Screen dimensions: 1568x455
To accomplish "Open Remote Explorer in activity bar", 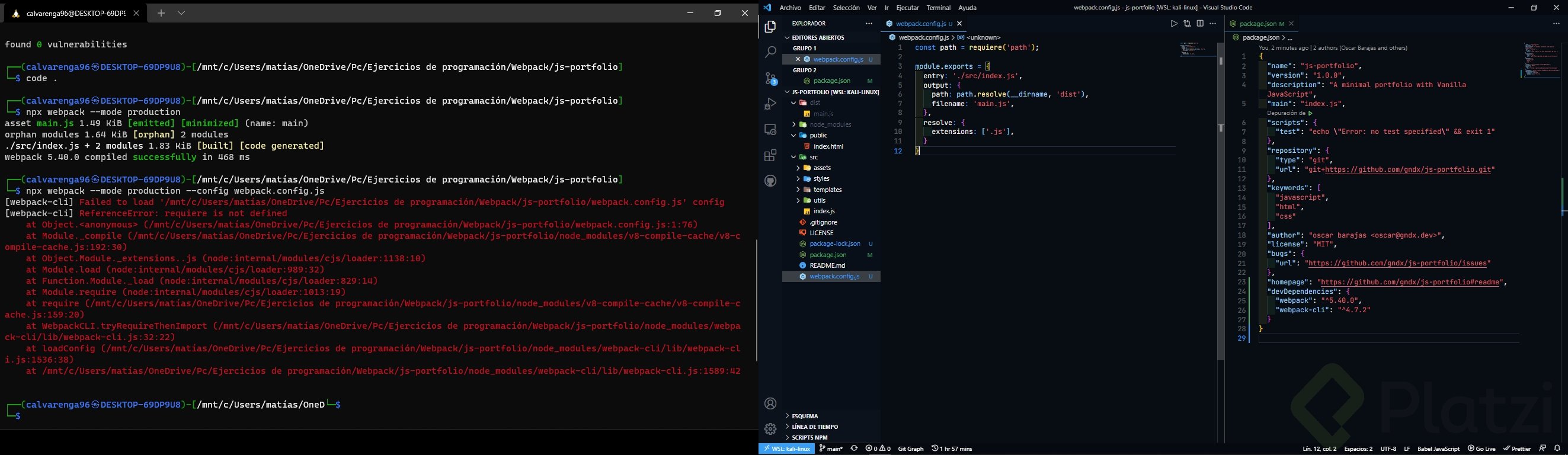I will point(770,130).
